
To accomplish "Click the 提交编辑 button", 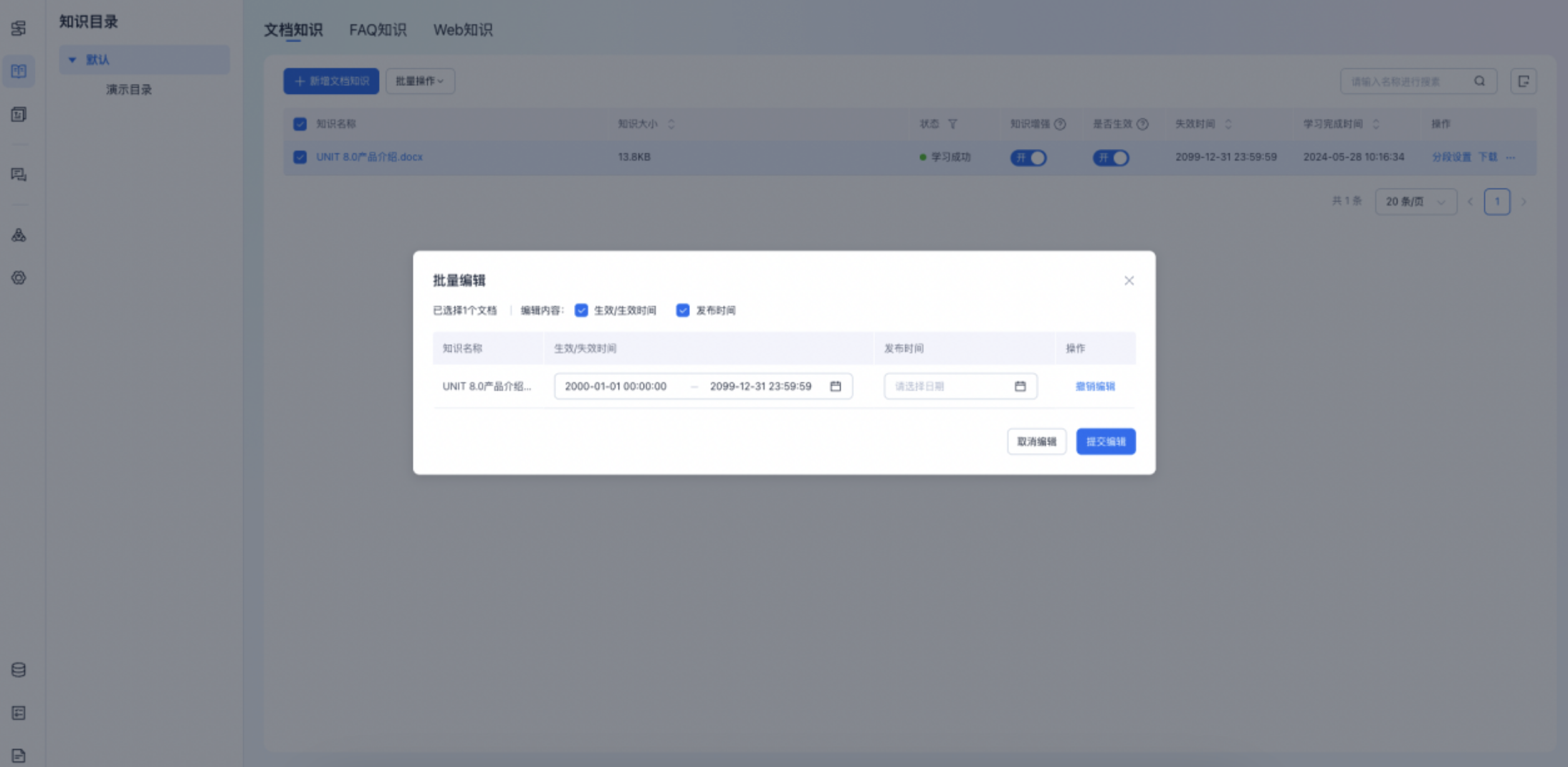I will coord(1106,442).
